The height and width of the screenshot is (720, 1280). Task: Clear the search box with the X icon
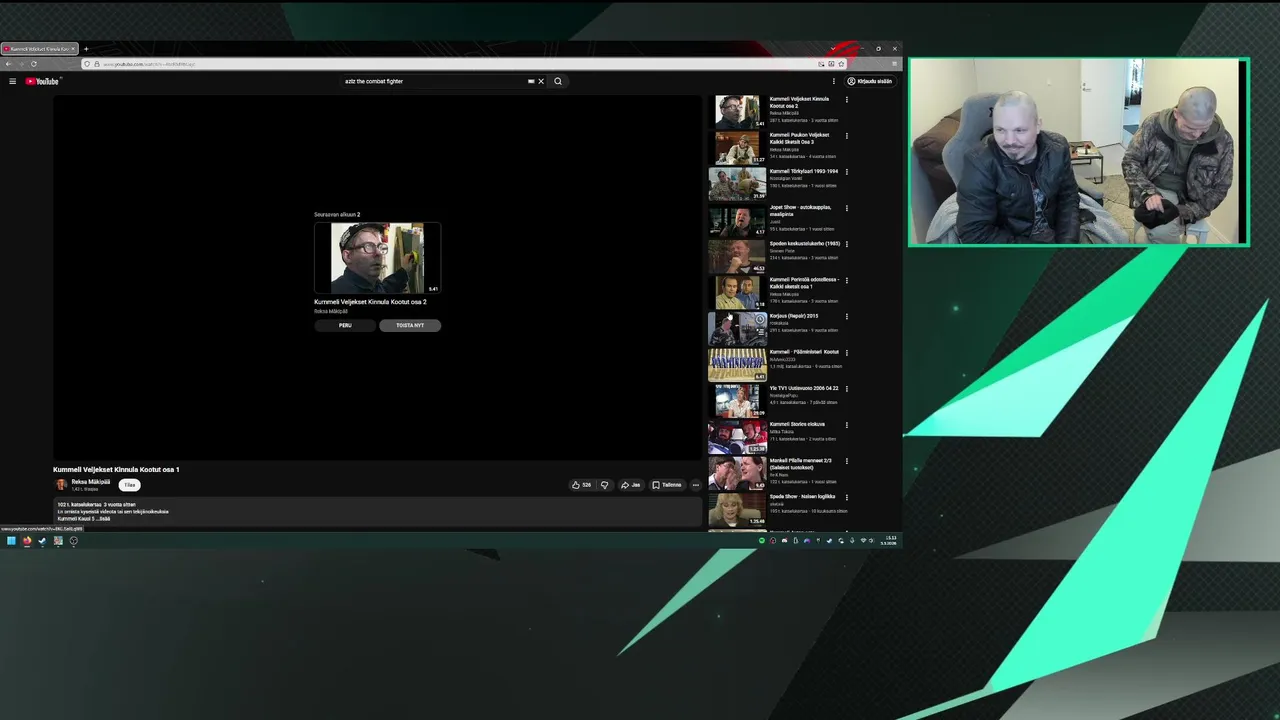pyautogui.click(x=541, y=81)
